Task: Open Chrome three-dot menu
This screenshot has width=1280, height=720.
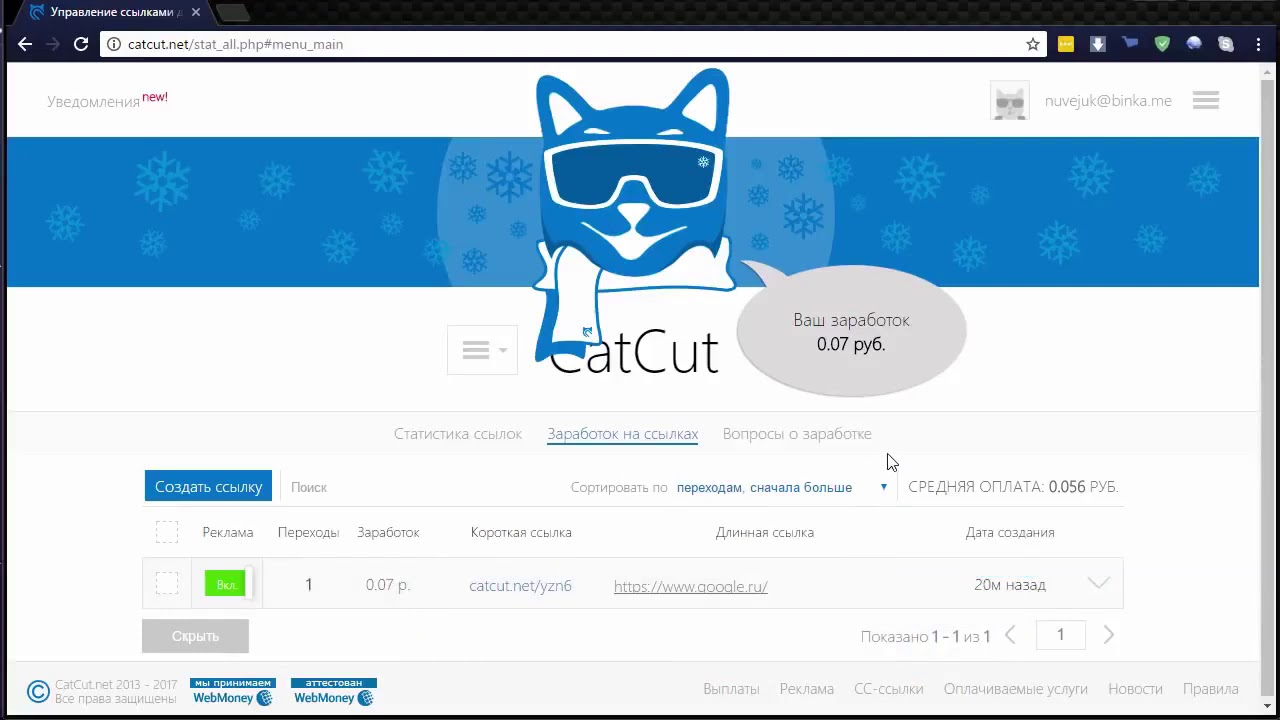Action: pyautogui.click(x=1258, y=44)
